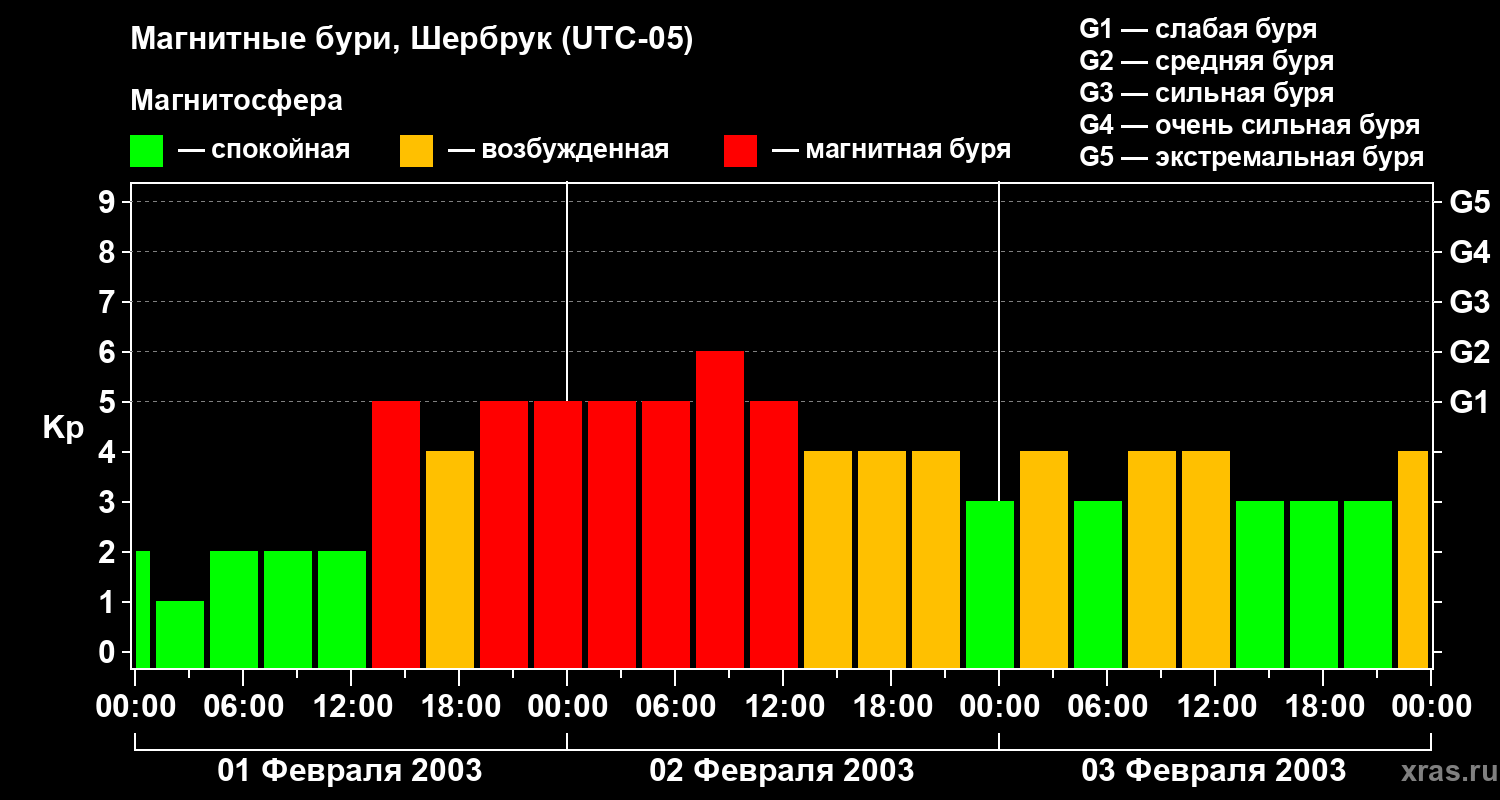The width and height of the screenshot is (1500, 800).
Task: Click the G5 scale label on the right axis
Action: coord(1470,202)
